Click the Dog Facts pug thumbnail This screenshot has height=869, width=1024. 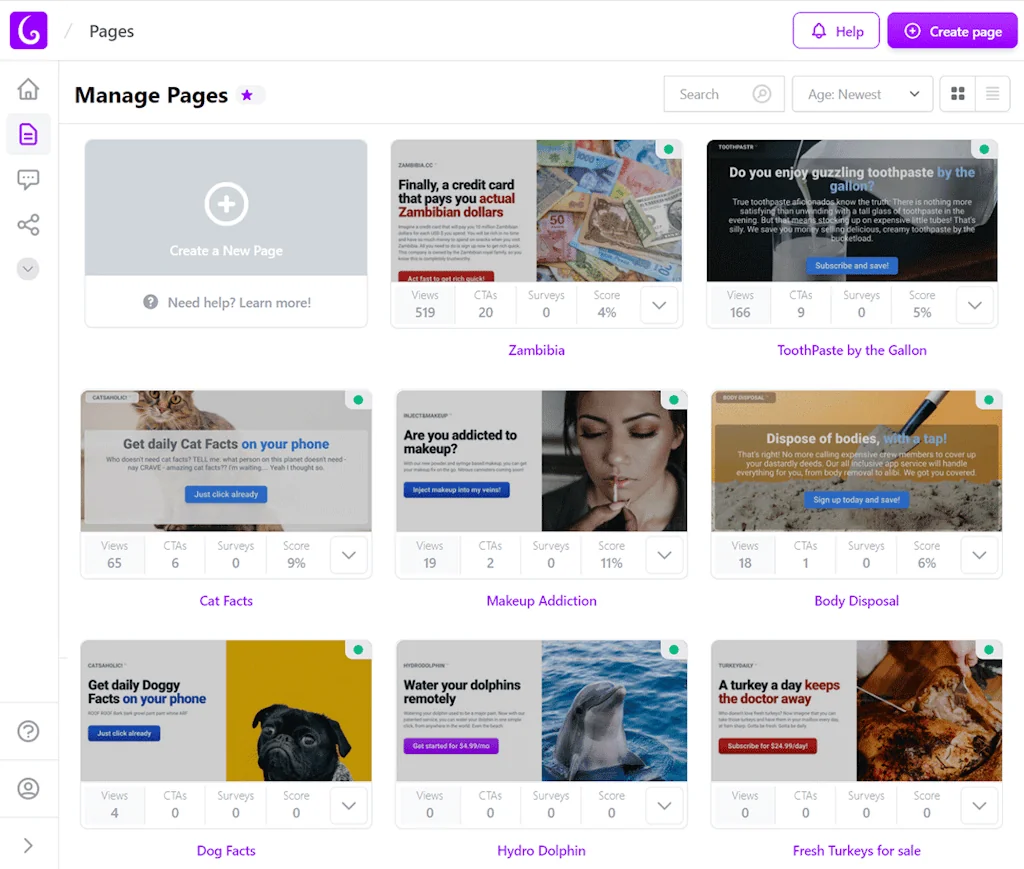[226, 711]
